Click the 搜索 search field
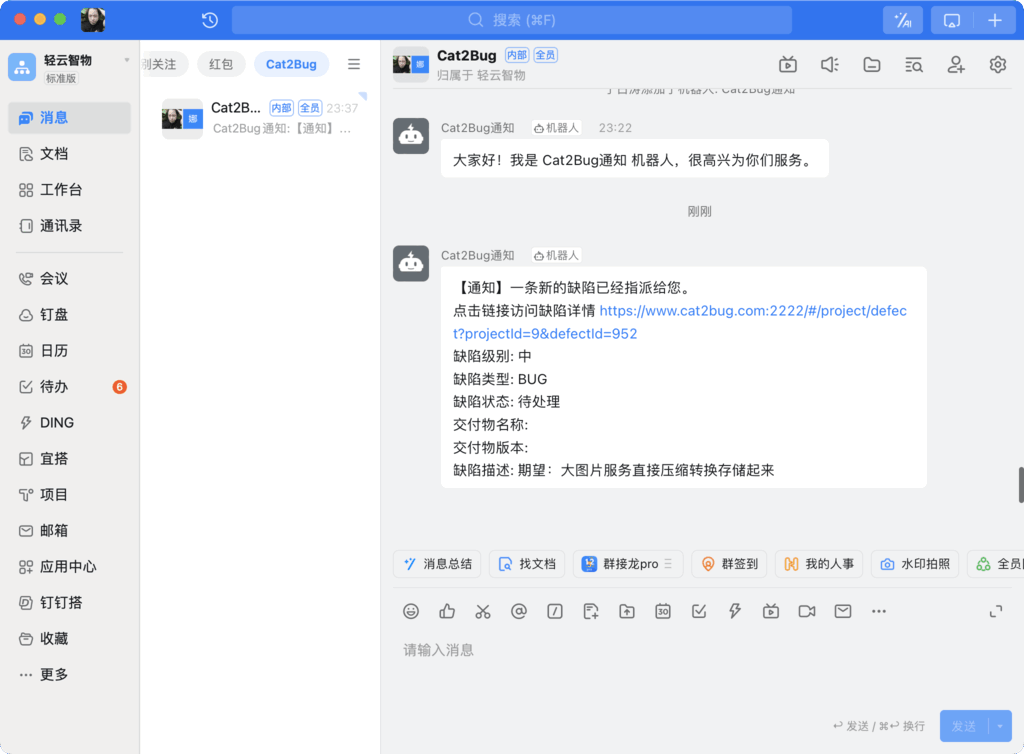This screenshot has width=1024, height=754. click(x=512, y=20)
